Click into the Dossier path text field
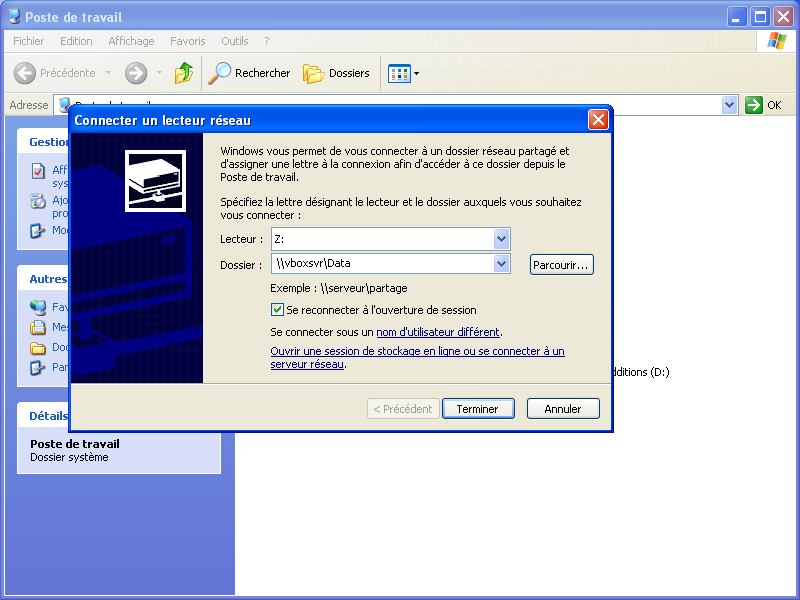The height and width of the screenshot is (600, 800). [380, 264]
